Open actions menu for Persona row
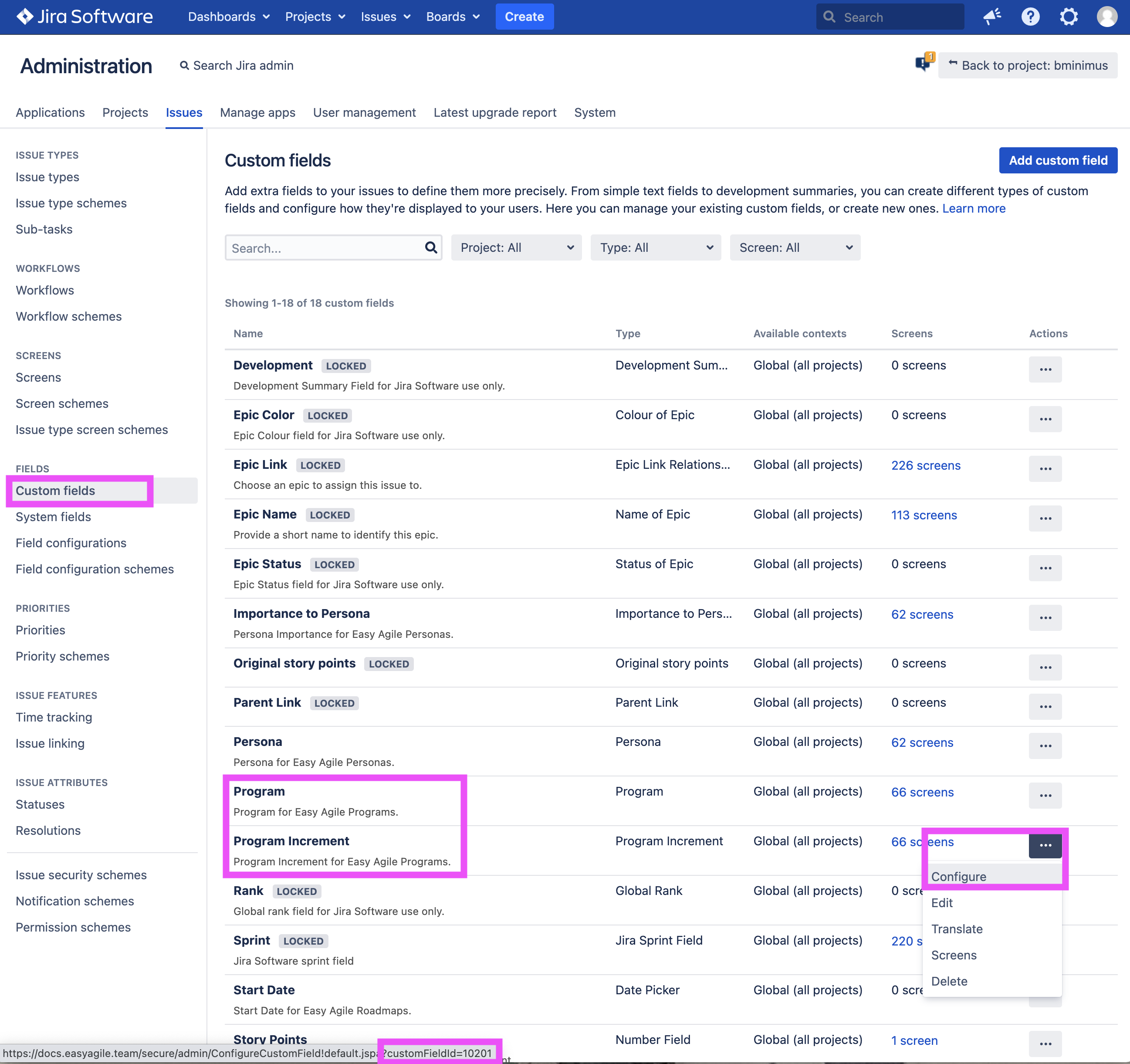This screenshot has width=1130, height=1064. point(1045,745)
